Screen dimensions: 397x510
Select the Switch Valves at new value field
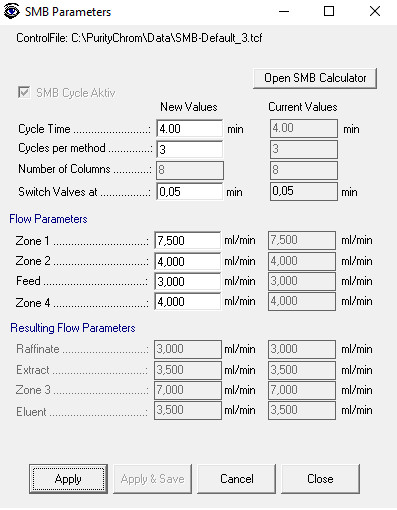tap(190, 192)
